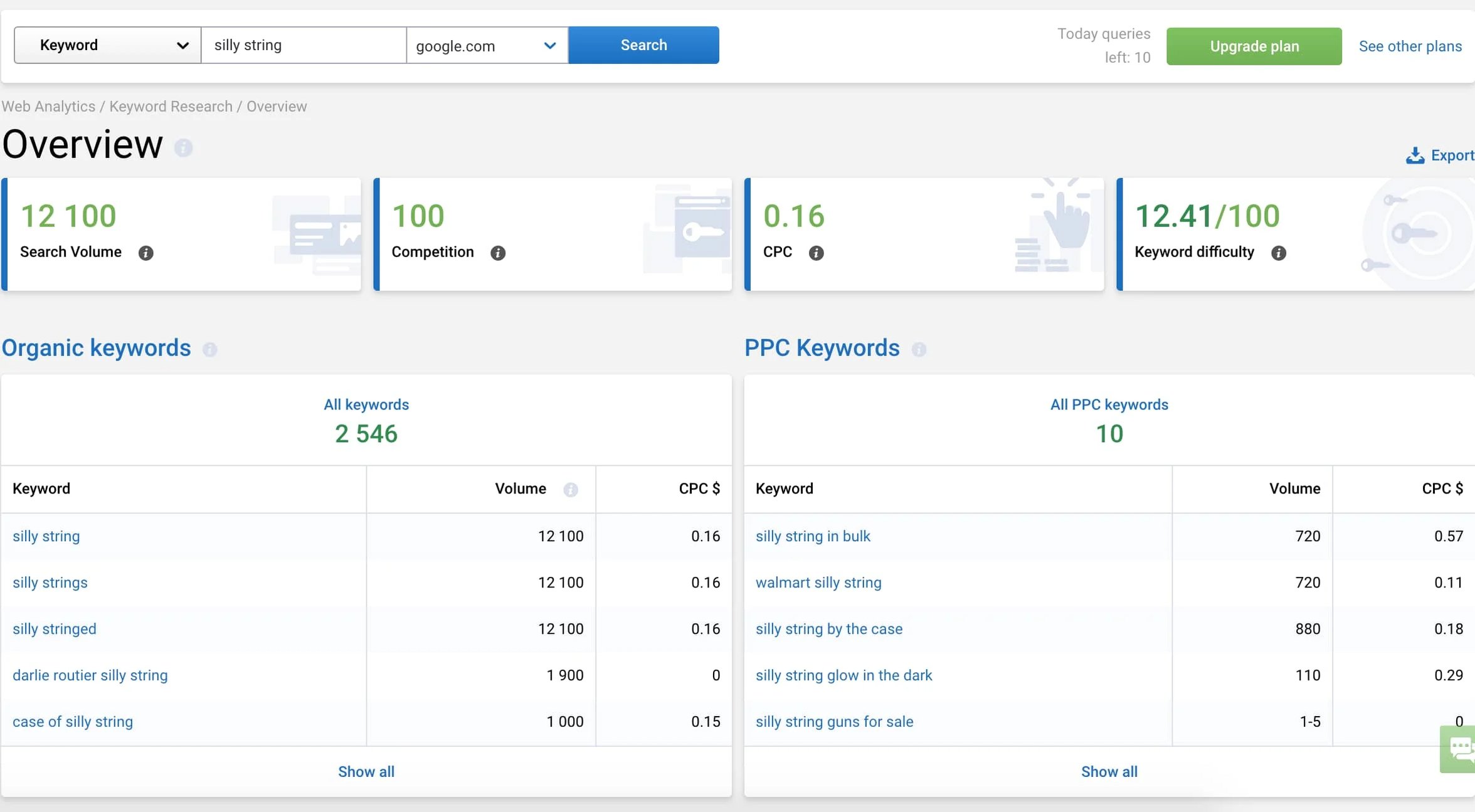
Task: Click info icon beside Overview heading
Action: (183, 148)
